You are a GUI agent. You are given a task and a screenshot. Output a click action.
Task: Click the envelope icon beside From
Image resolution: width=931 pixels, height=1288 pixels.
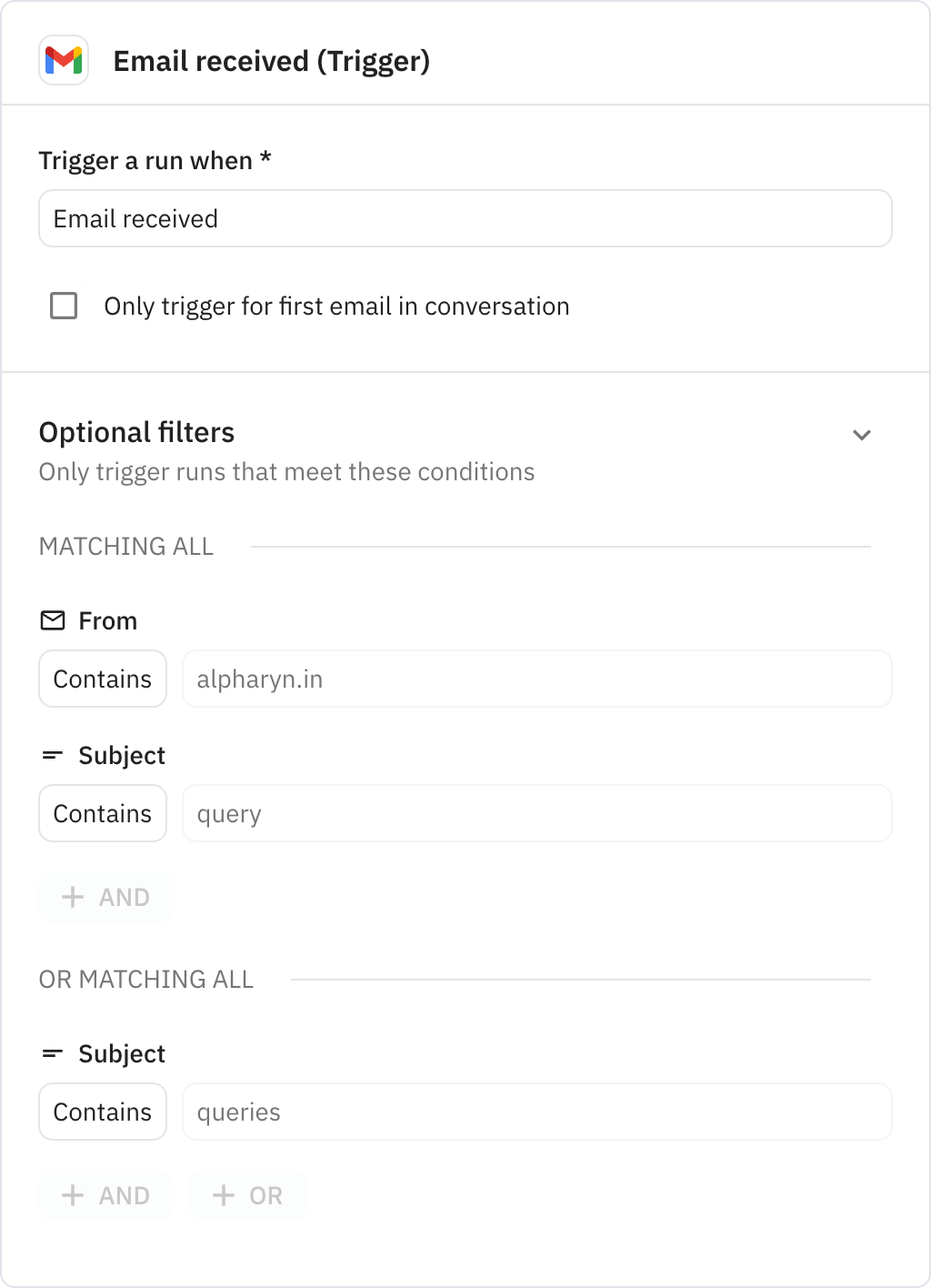53,620
